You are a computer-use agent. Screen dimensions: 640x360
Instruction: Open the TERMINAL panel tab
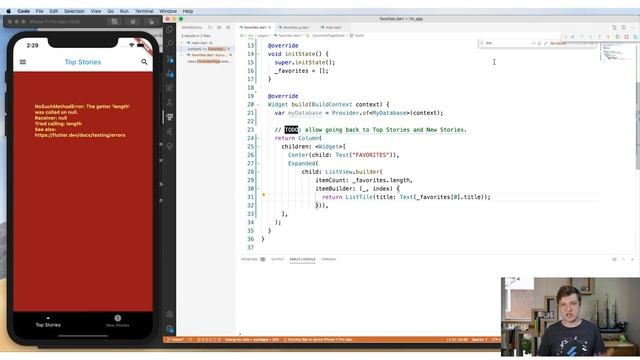coord(329,259)
